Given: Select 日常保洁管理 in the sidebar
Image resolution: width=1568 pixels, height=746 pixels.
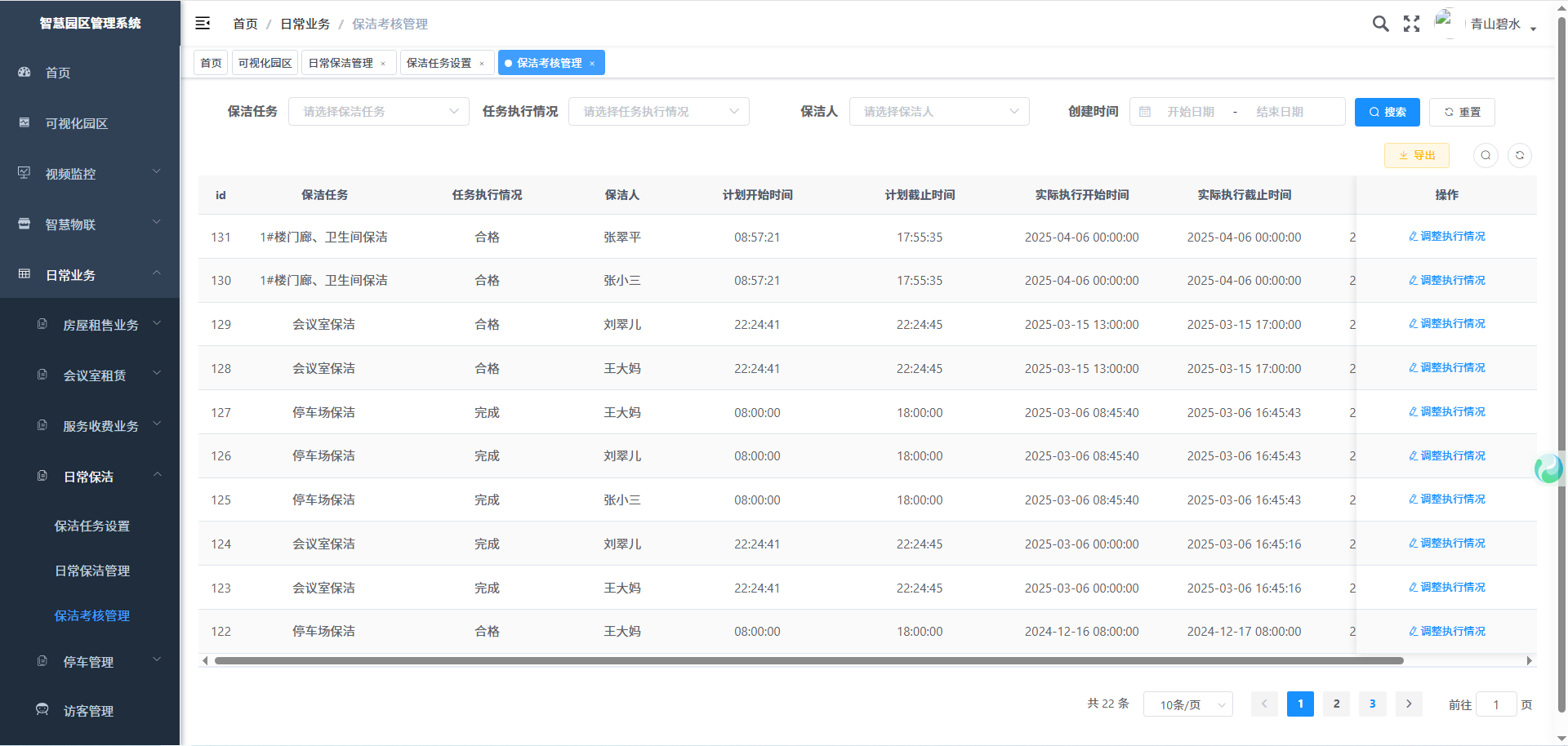Looking at the screenshot, I should coord(92,571).
